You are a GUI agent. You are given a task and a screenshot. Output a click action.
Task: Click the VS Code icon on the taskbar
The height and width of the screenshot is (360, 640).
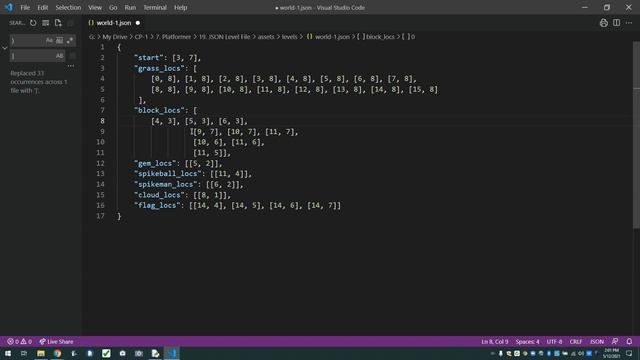(172, 353)
